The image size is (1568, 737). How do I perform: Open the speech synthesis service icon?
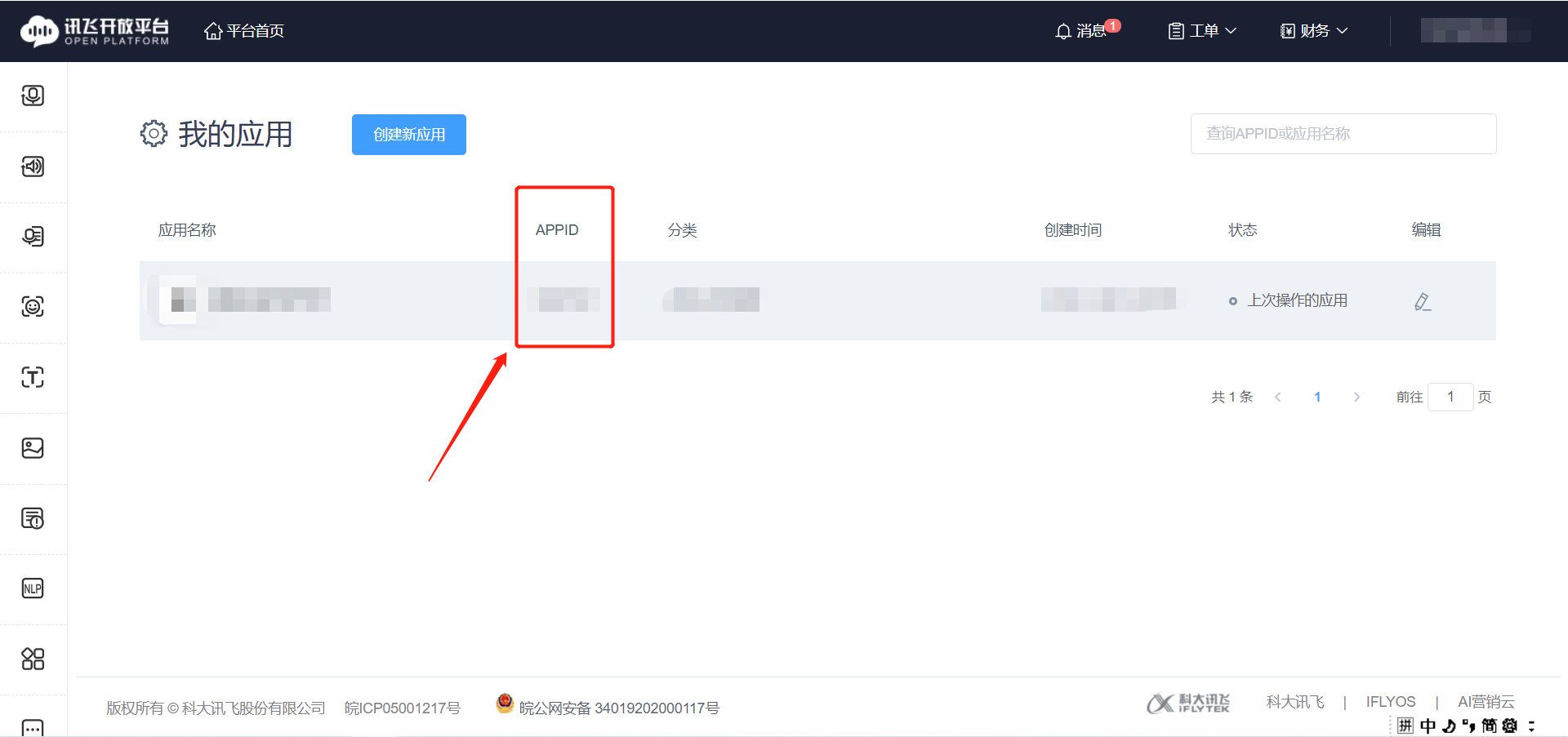coord(33,166)
